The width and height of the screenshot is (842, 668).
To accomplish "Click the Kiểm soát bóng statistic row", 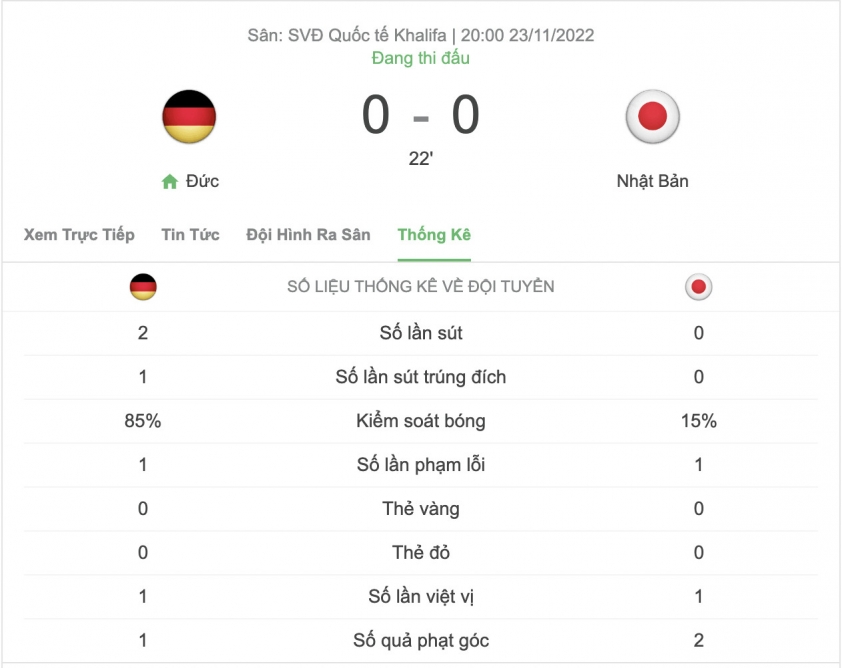I will (x=420, y=421).
